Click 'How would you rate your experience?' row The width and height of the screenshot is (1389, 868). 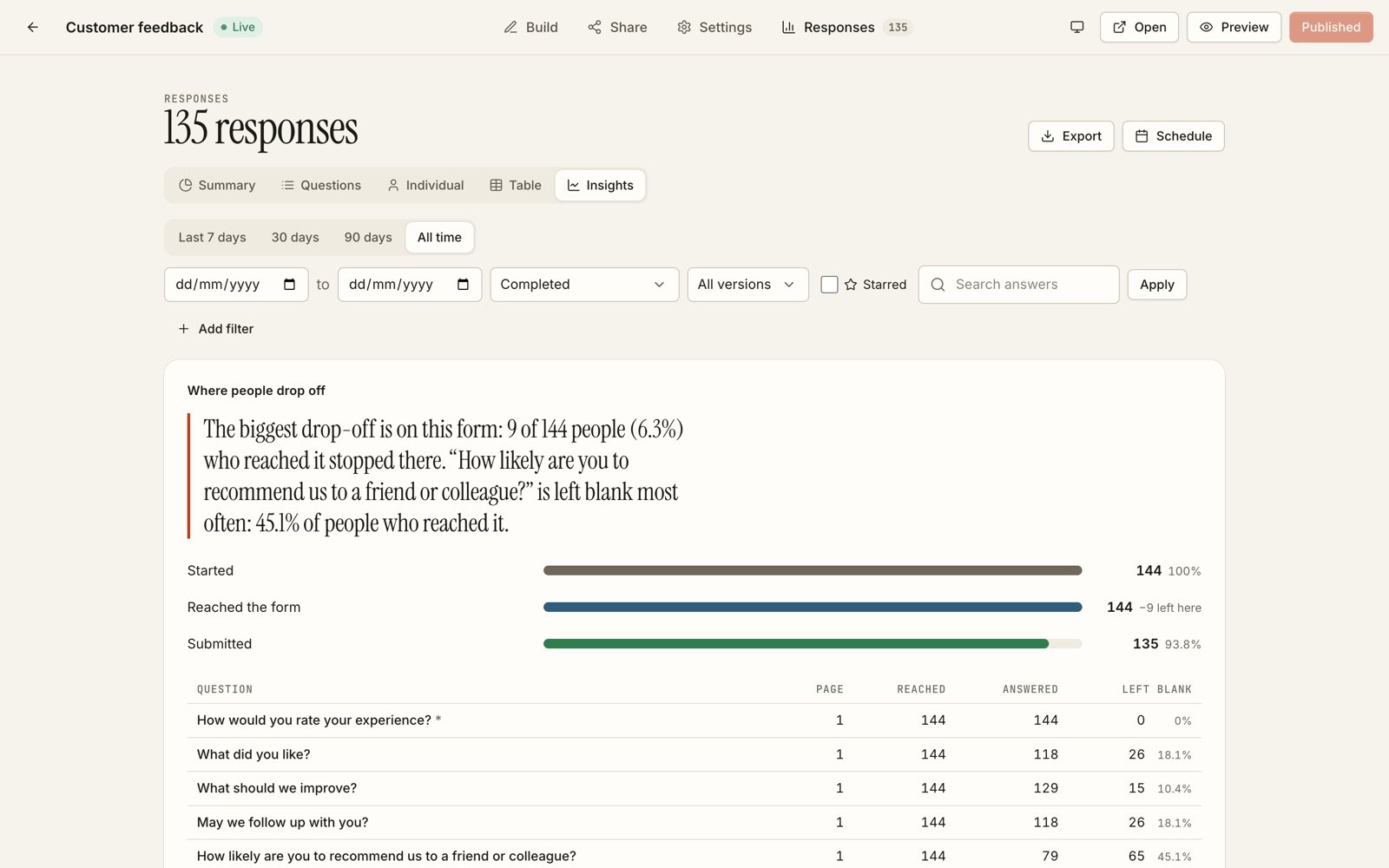(694, 720)
